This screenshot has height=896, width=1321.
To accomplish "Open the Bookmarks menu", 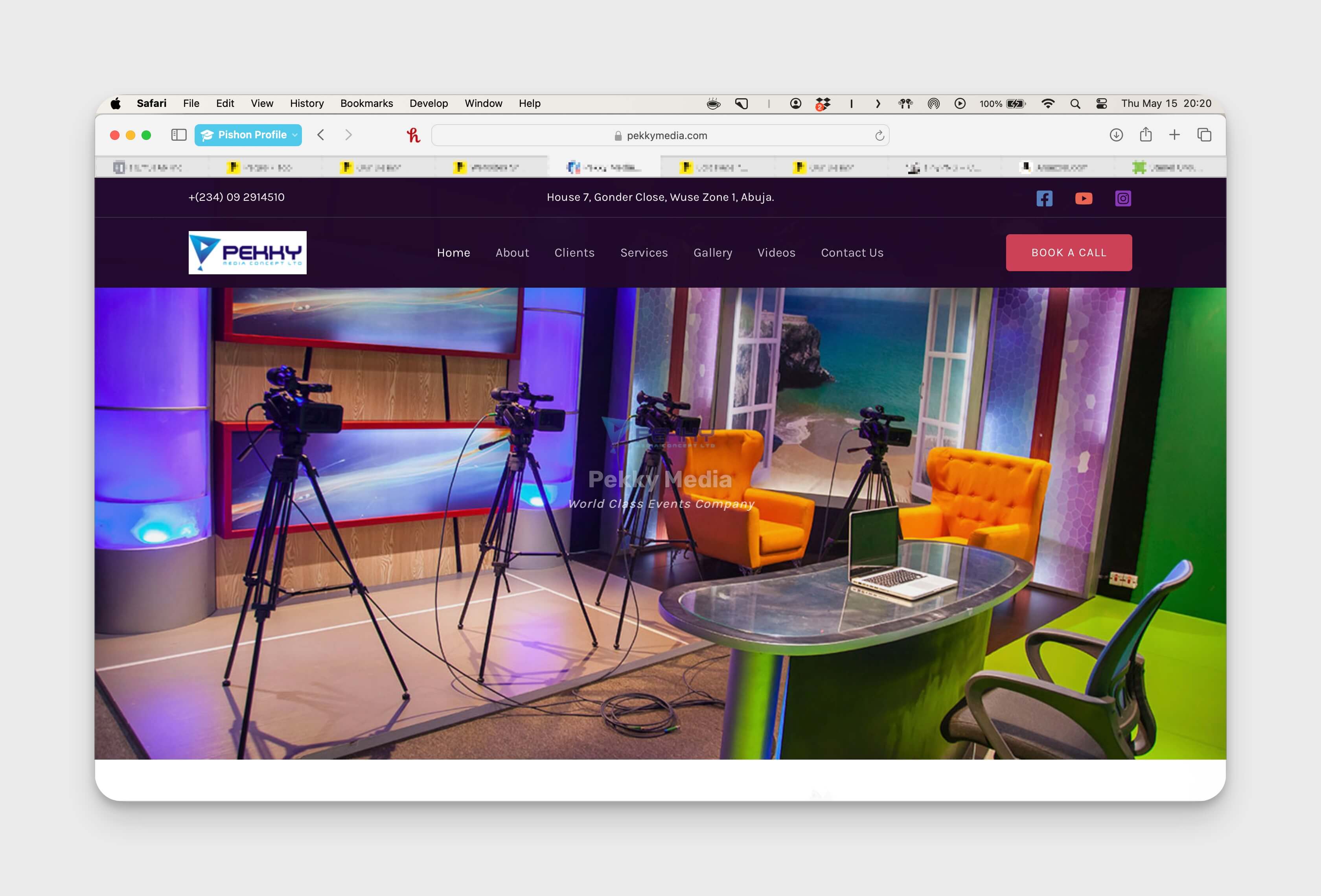I will coord(366,103).
